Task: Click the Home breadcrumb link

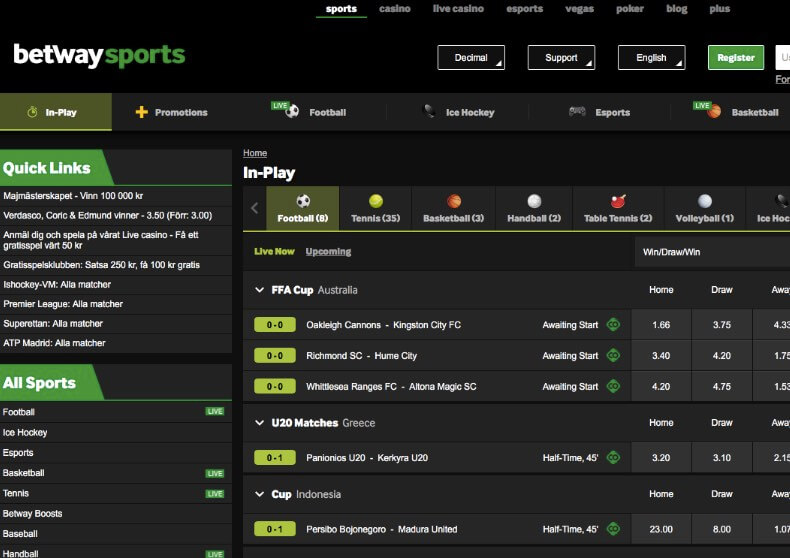Action: coord(255,153)
